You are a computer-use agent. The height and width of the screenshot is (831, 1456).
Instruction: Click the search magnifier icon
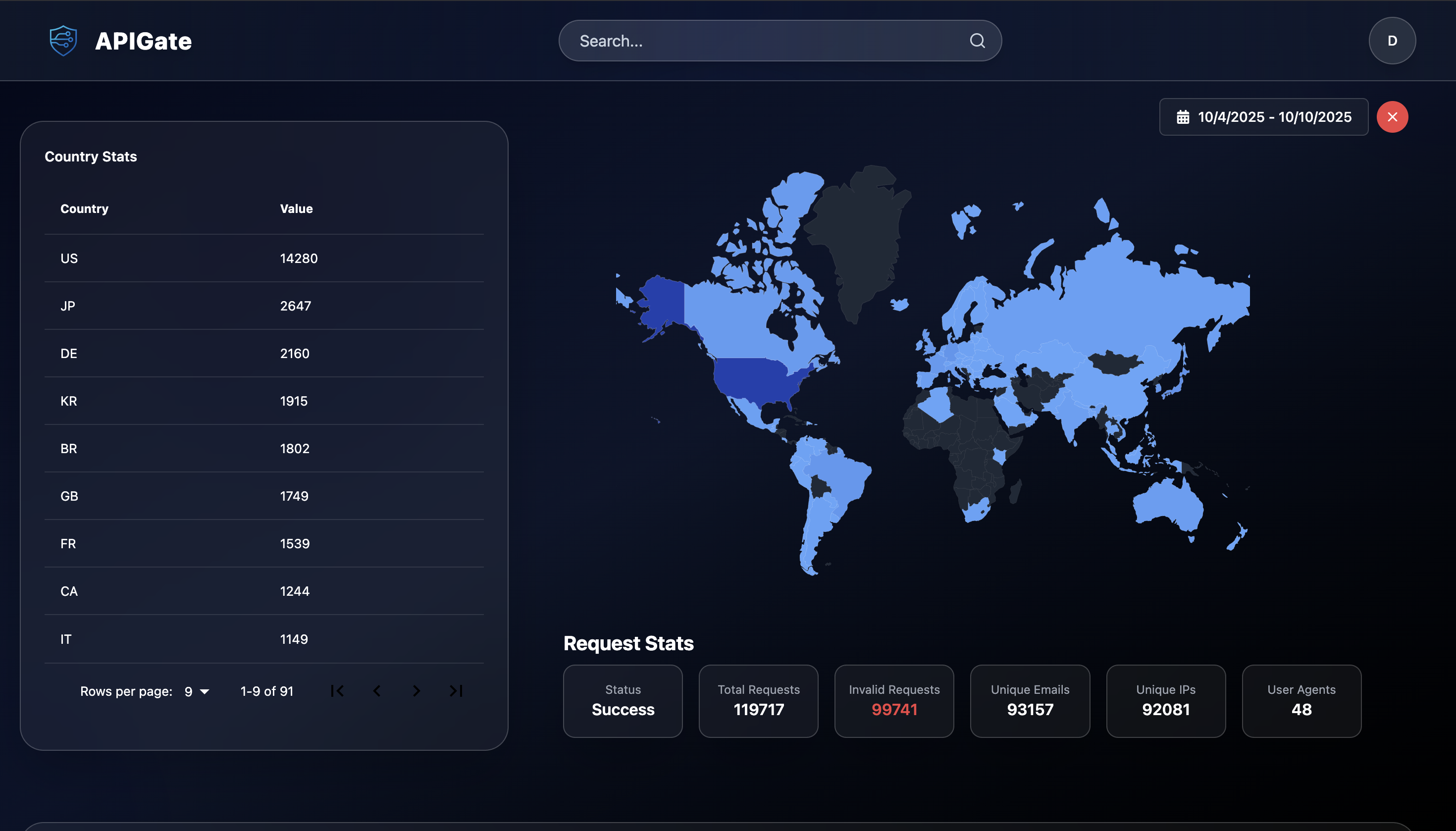(x=977, y=41)
